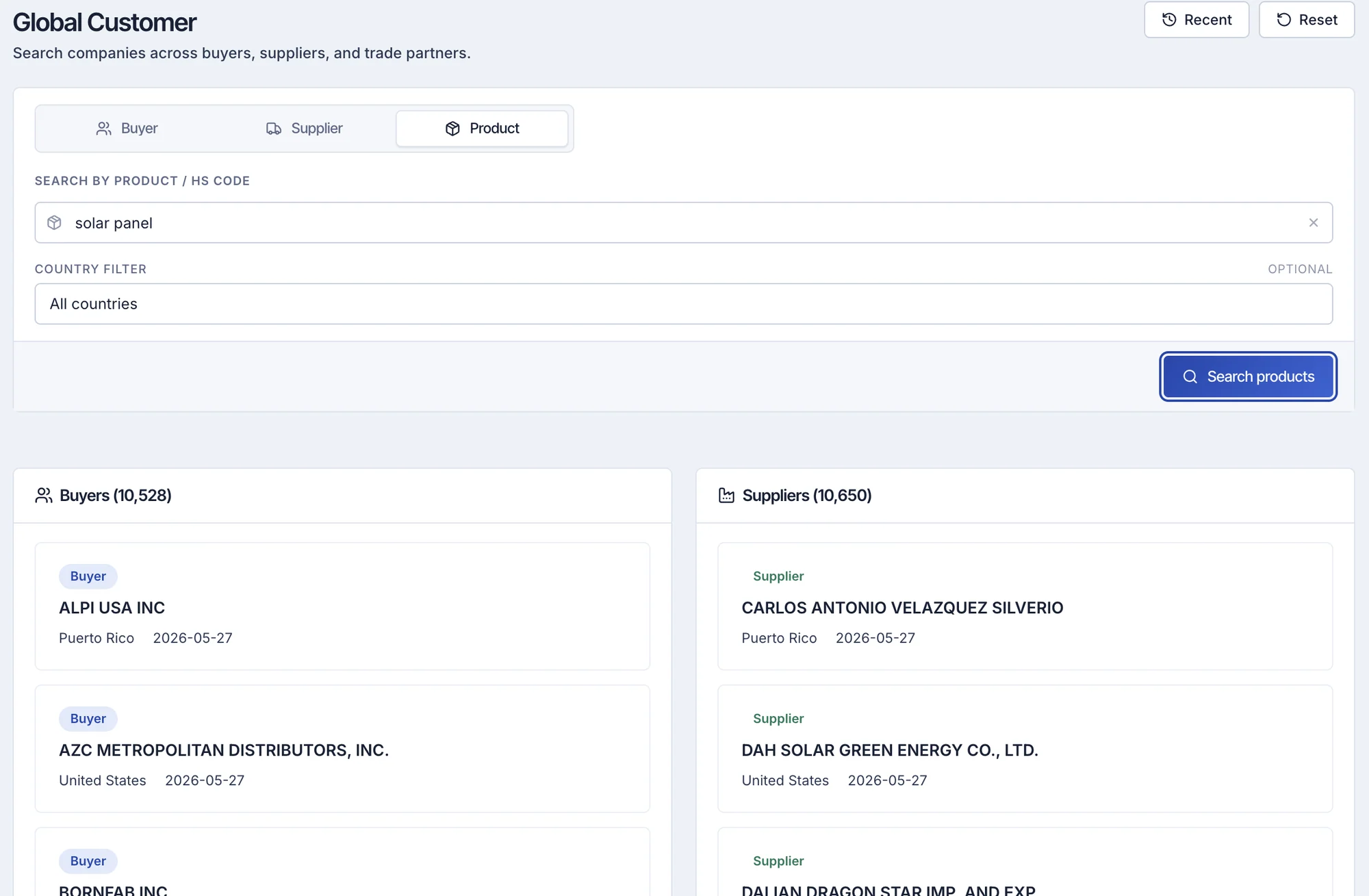The width and height of the screenshot is (1369, 896).
Task: Click the Buyer badge above ALPI USA INC
Action: point(88,576)
